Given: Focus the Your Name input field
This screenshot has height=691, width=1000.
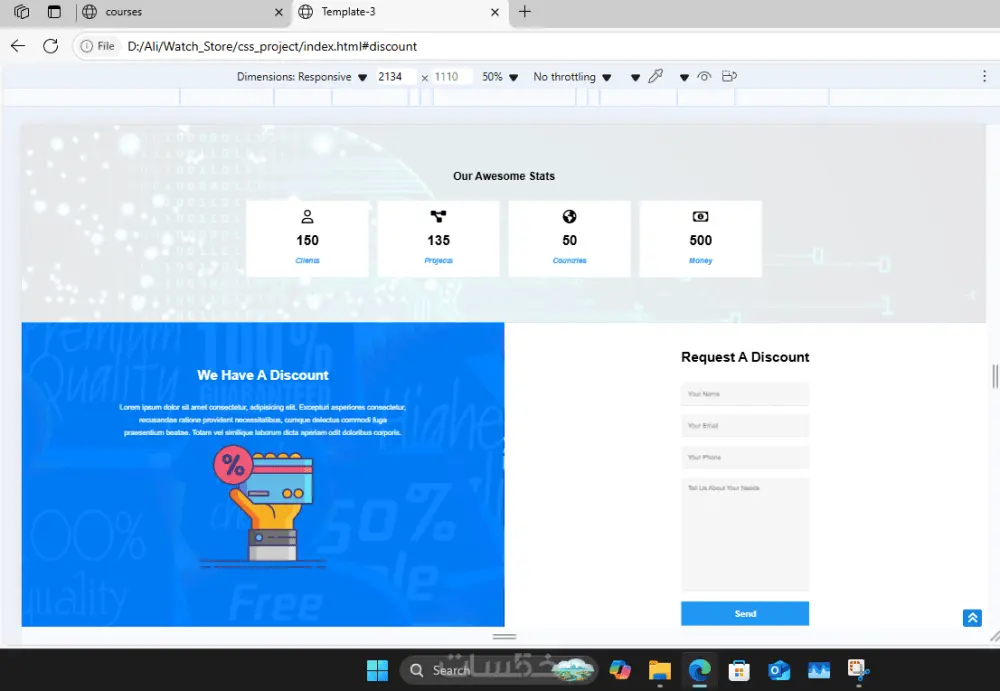Looking at the screenshot, I should [745, 394].
